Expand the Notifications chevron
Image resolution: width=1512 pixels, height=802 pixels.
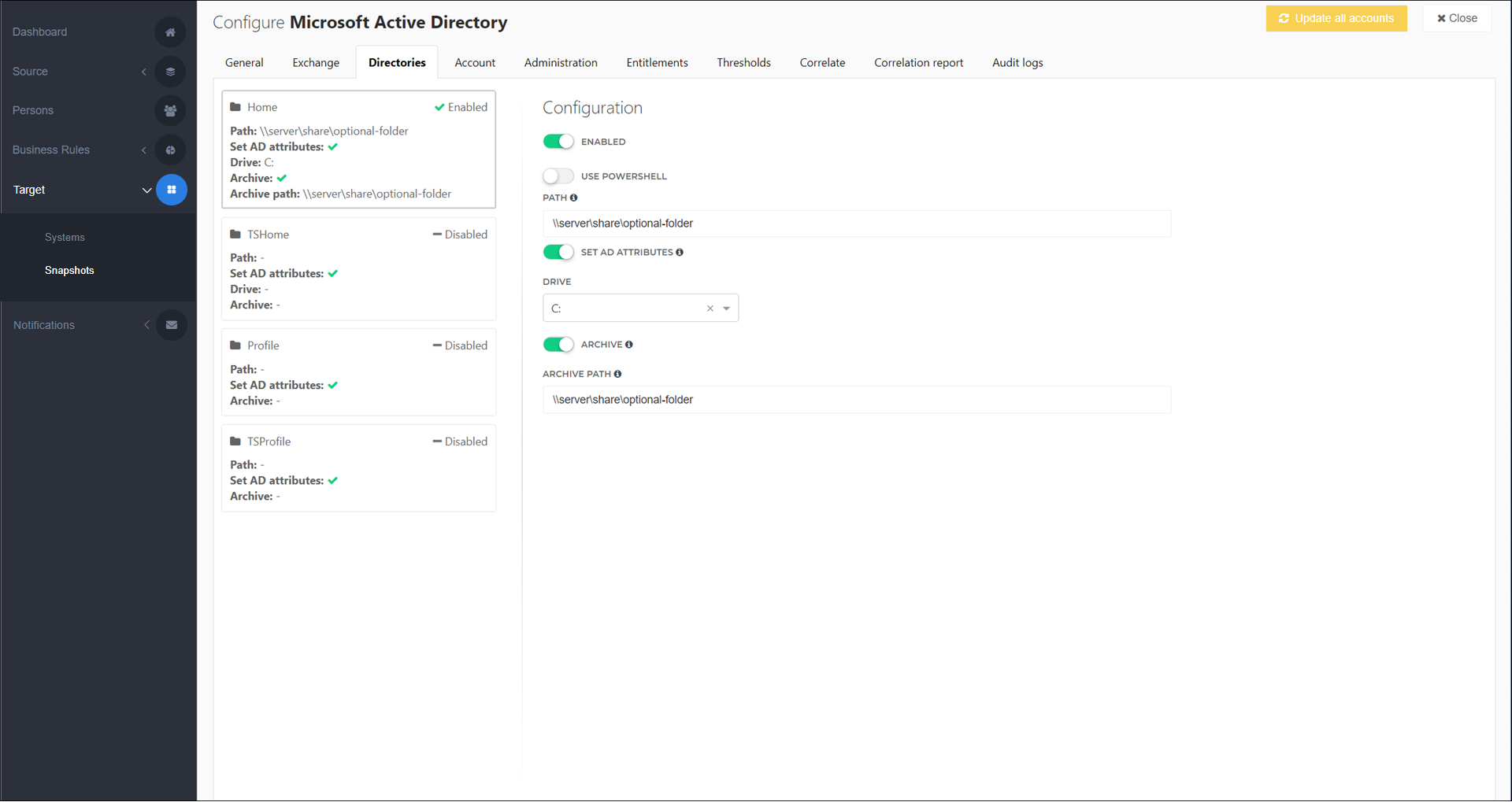[x=146, y=325]
